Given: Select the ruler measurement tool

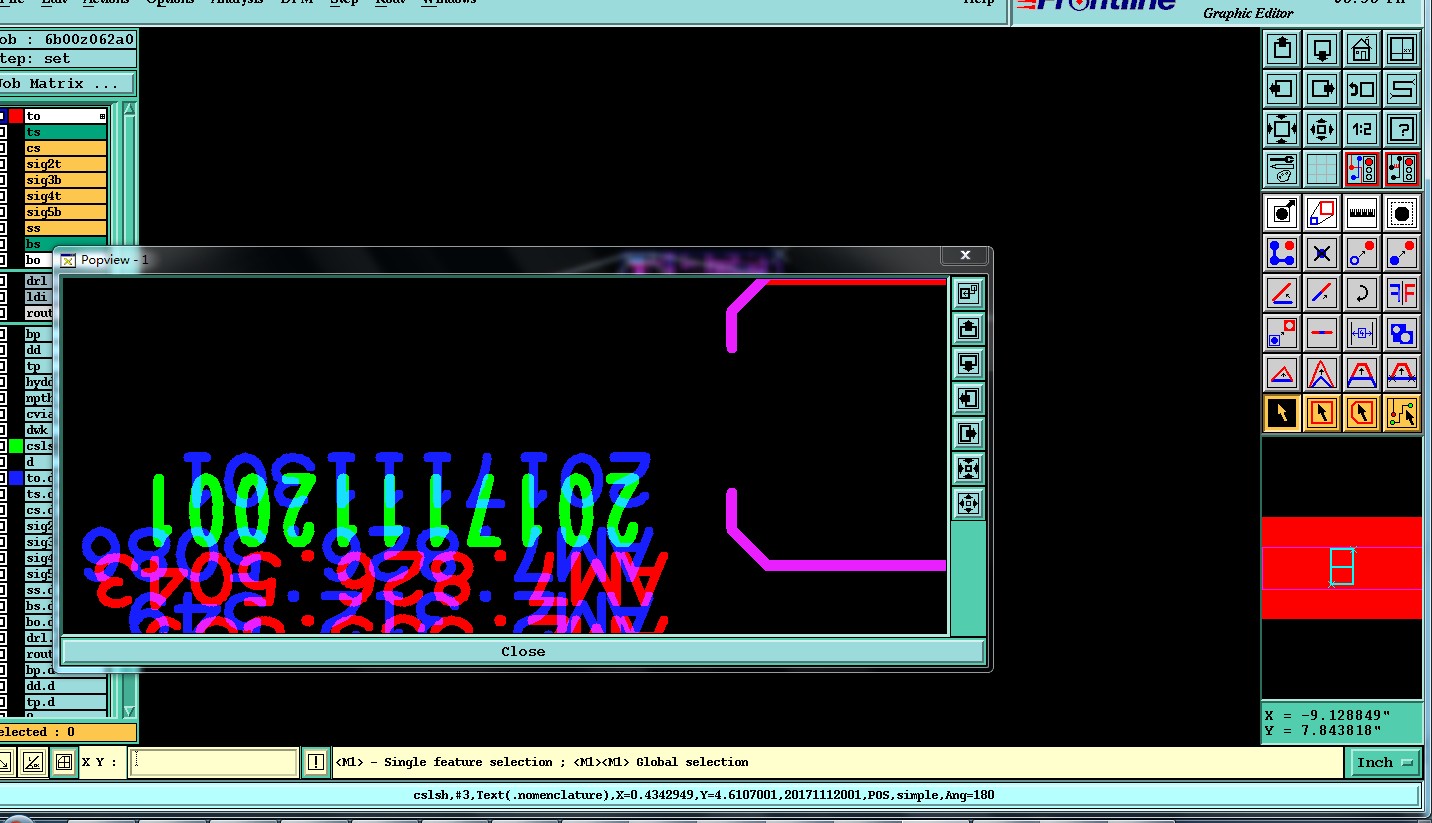Looking at the screenshot, I should coord(1362,213).
